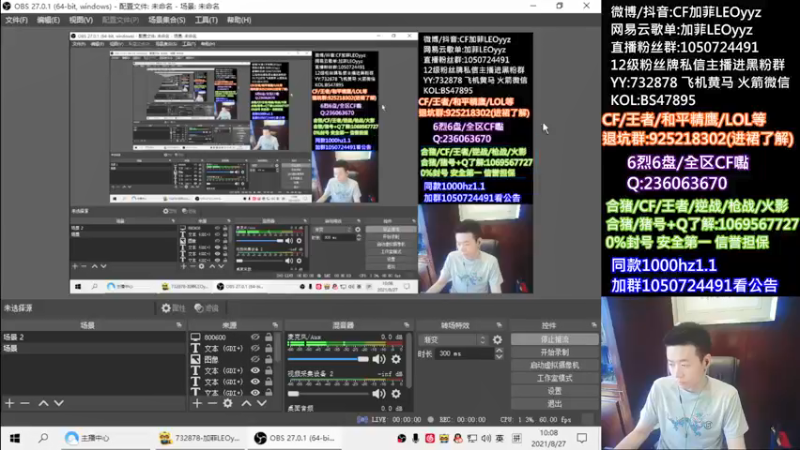Click 启动虚拟摄像机 button
Image resolution: width=800 pixels, height=450 pixels.
(x=555, y=365)
